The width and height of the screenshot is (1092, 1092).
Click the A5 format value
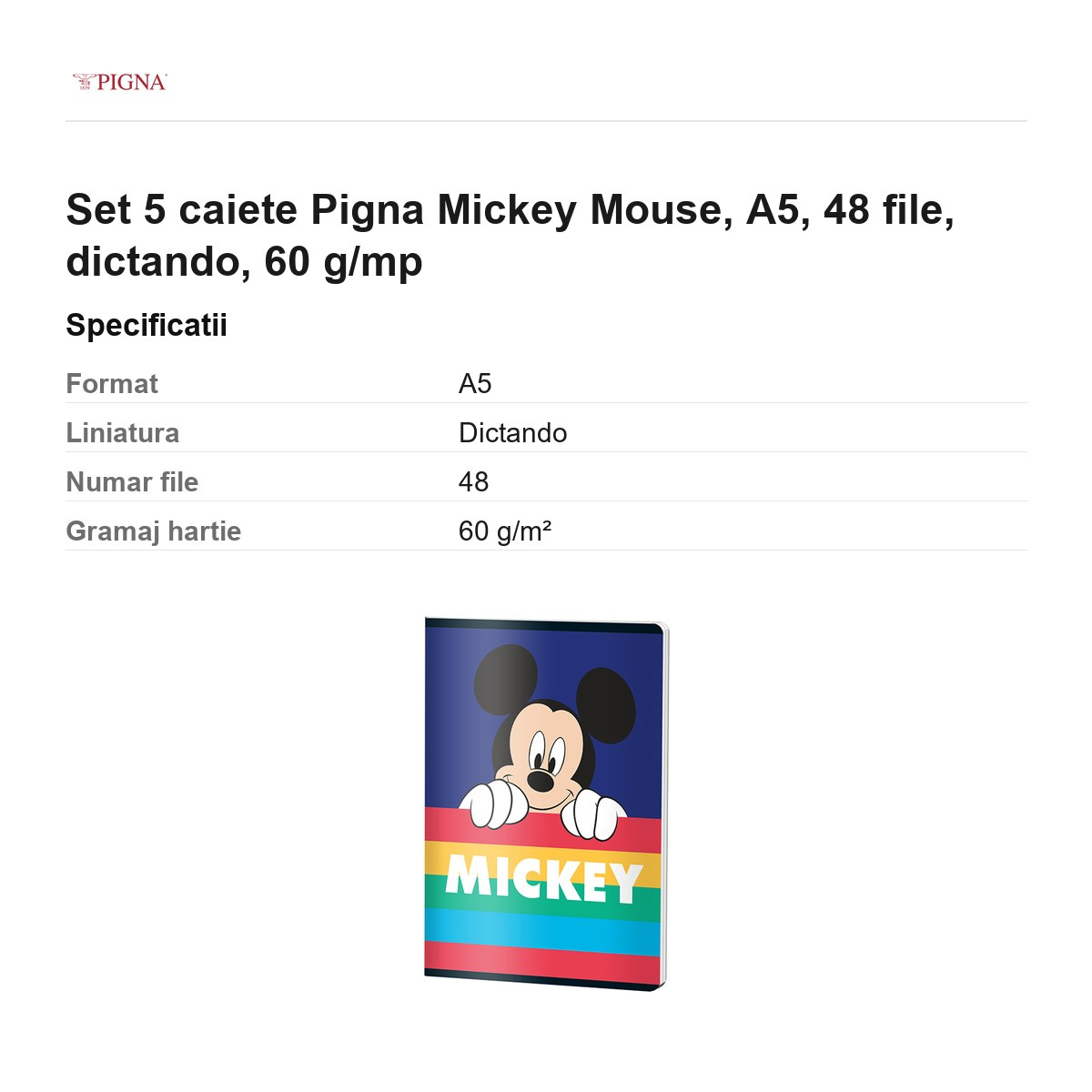point(475,384)
